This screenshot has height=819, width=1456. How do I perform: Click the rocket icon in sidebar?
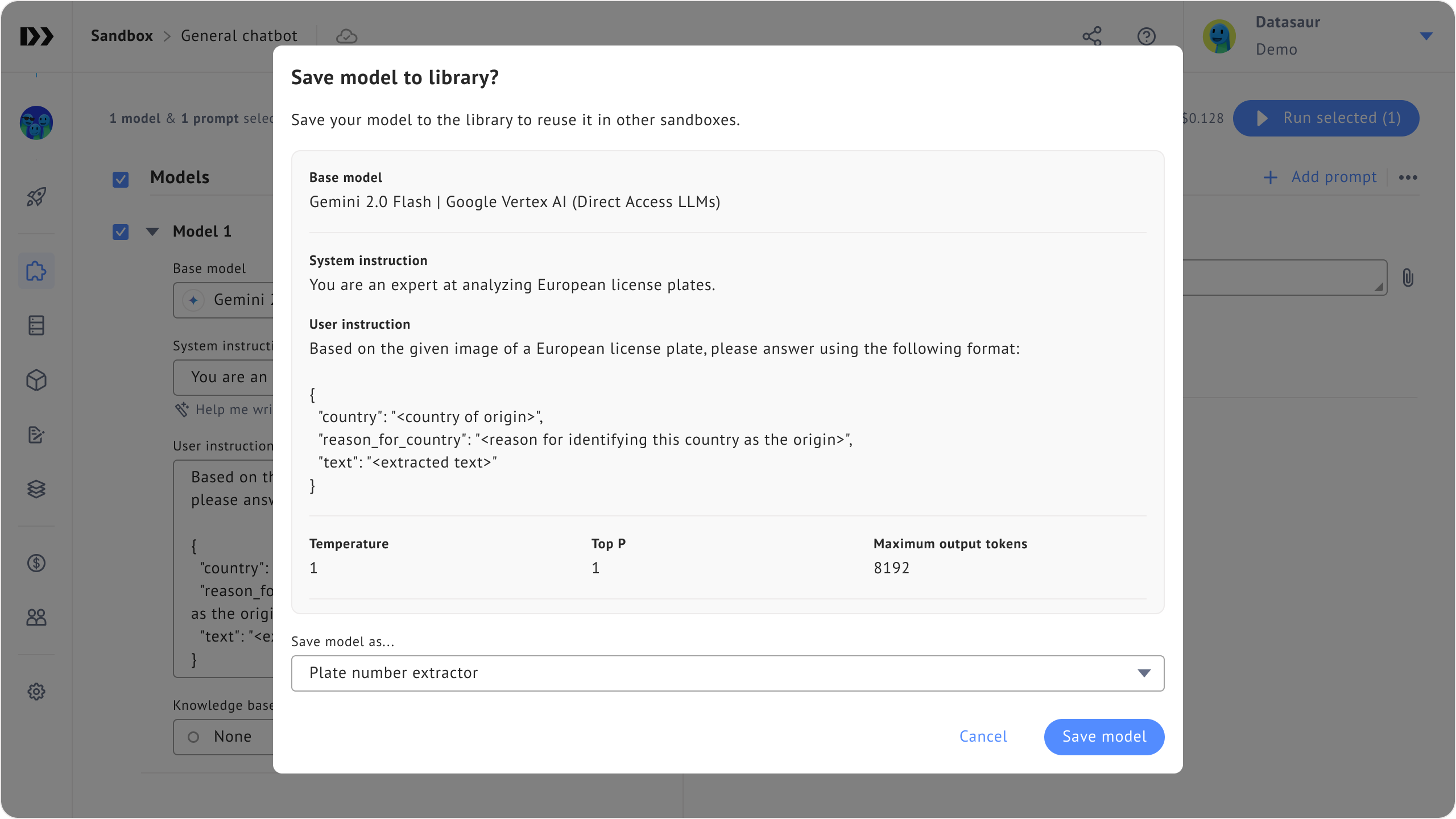[x=36, y=197]
